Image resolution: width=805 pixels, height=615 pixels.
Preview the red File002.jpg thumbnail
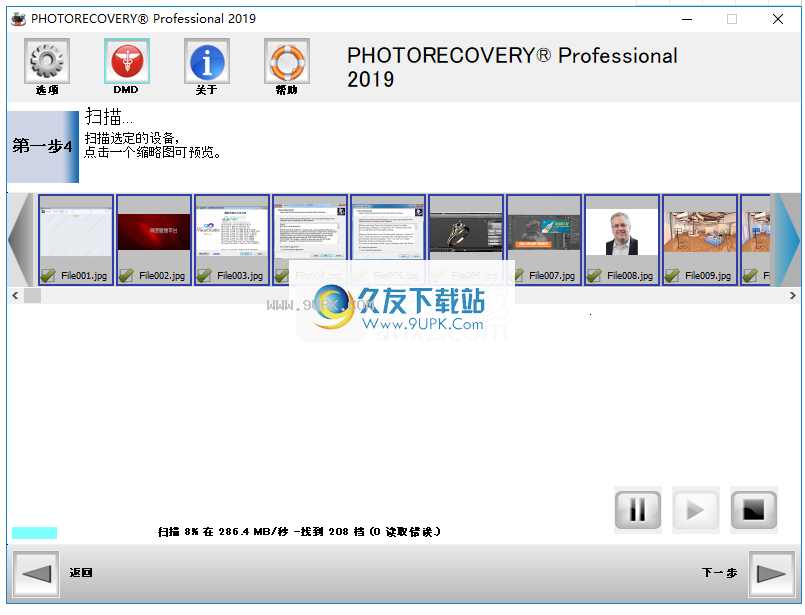(154, 232)
